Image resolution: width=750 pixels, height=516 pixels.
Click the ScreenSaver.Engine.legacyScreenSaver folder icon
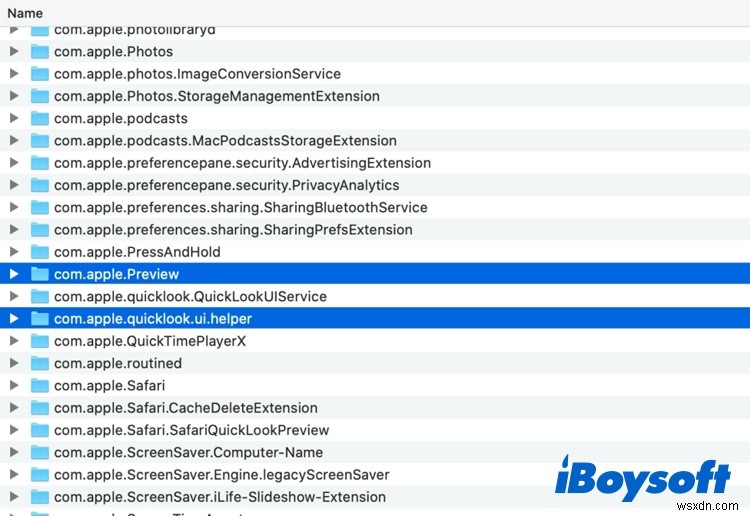(40, 474)
